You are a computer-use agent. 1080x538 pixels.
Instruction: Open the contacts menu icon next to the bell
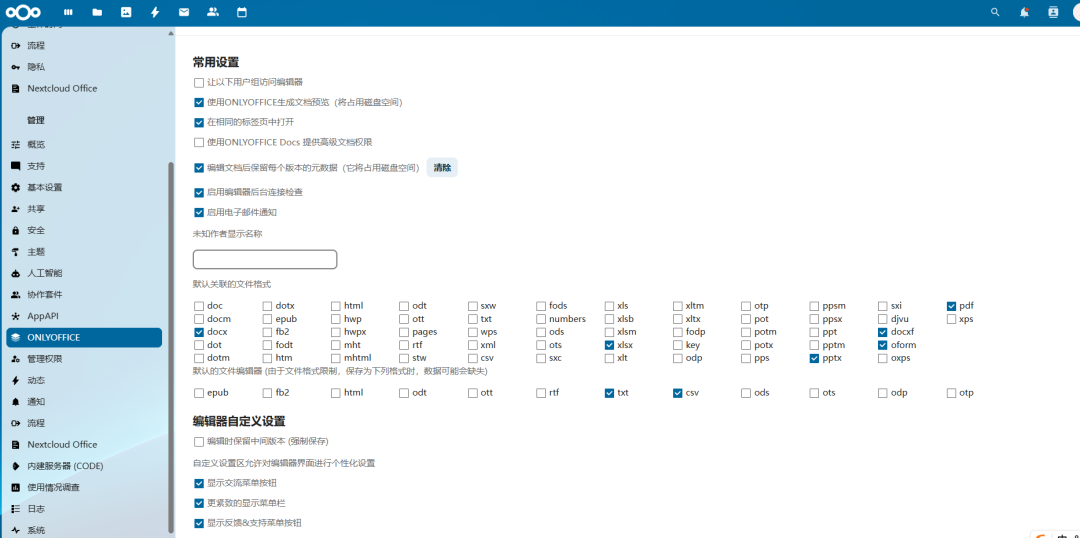[1052, 12]
